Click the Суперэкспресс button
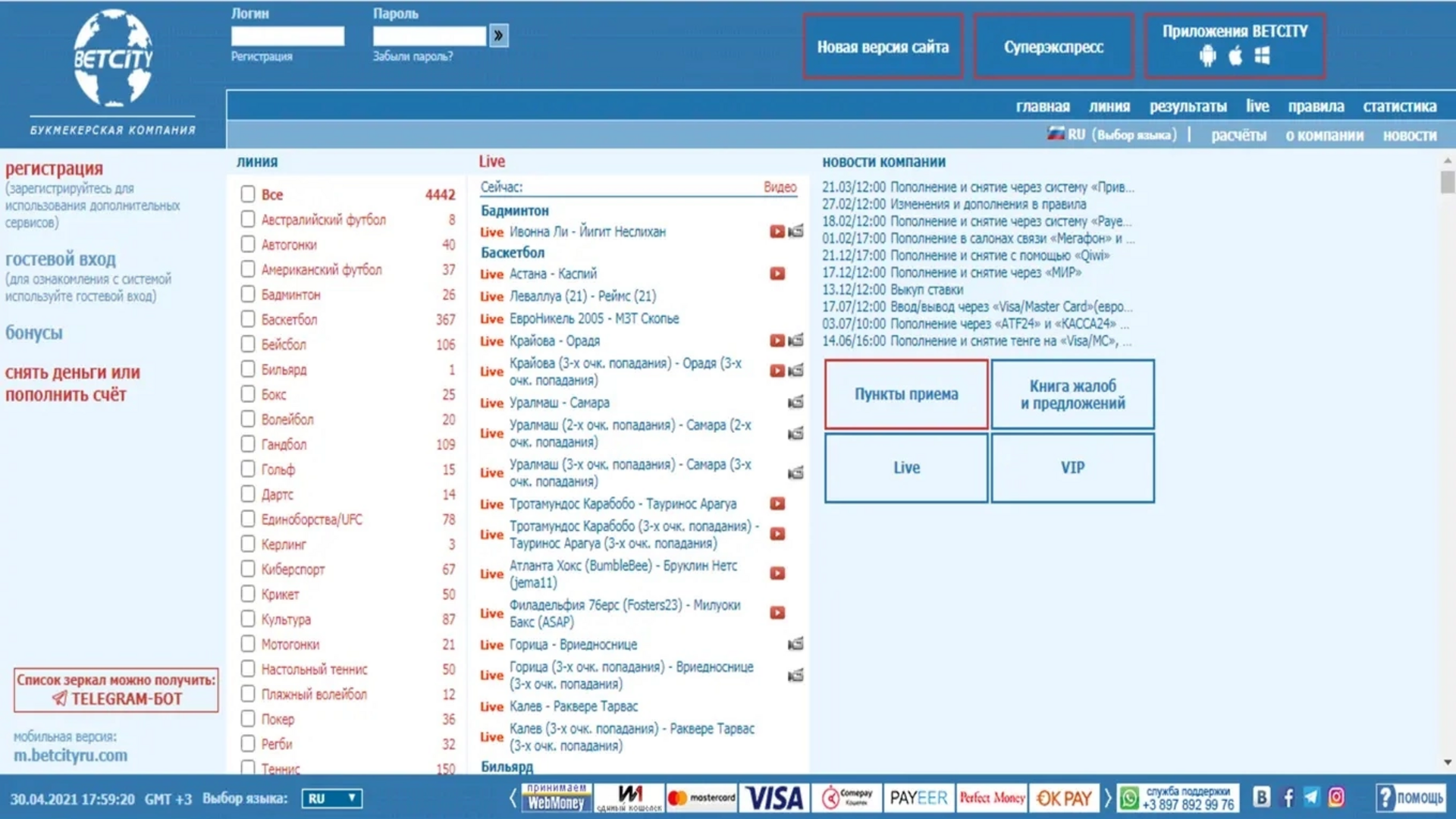 [1053, 46]
